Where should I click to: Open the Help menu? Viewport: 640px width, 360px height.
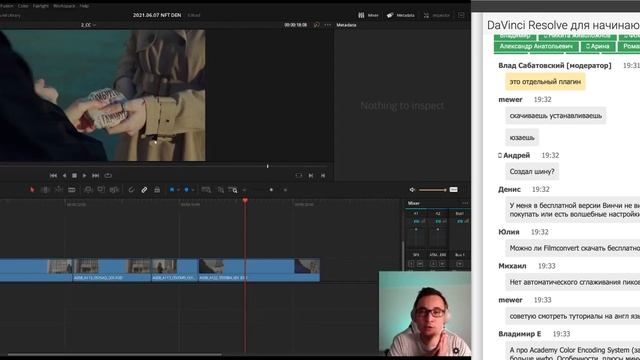point(84,6)
